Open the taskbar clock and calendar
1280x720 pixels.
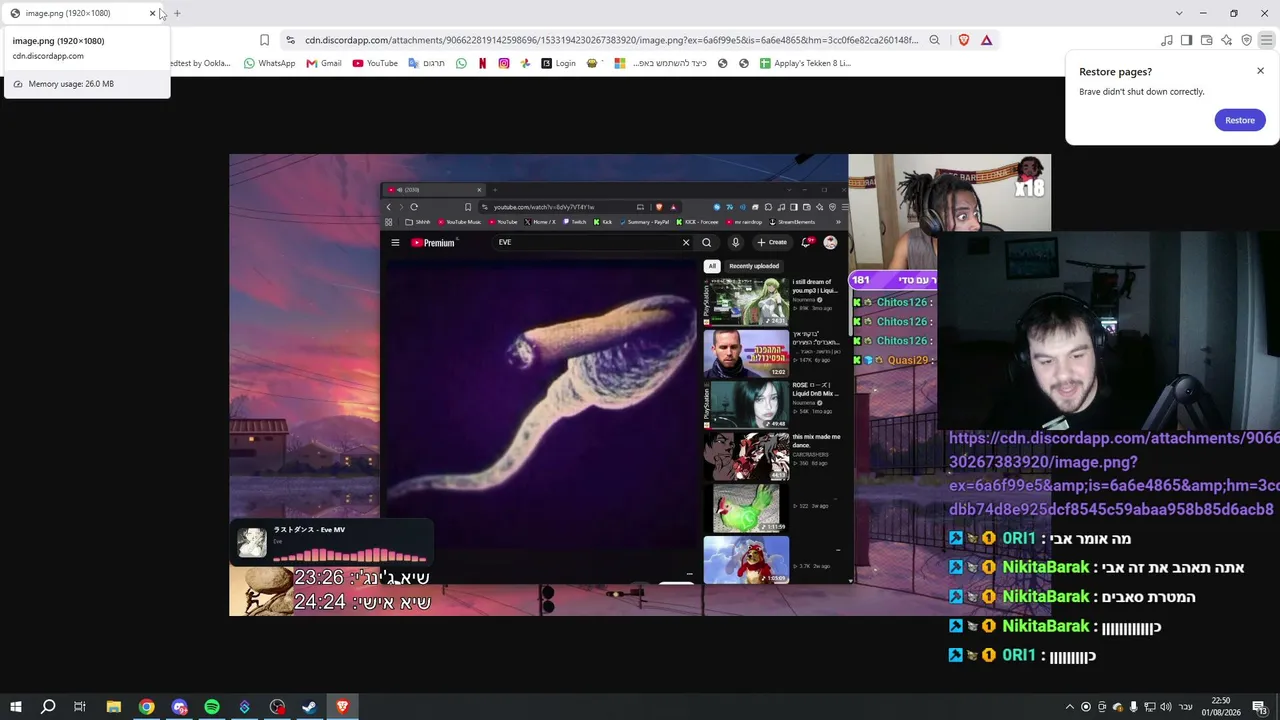(1221, 707)
